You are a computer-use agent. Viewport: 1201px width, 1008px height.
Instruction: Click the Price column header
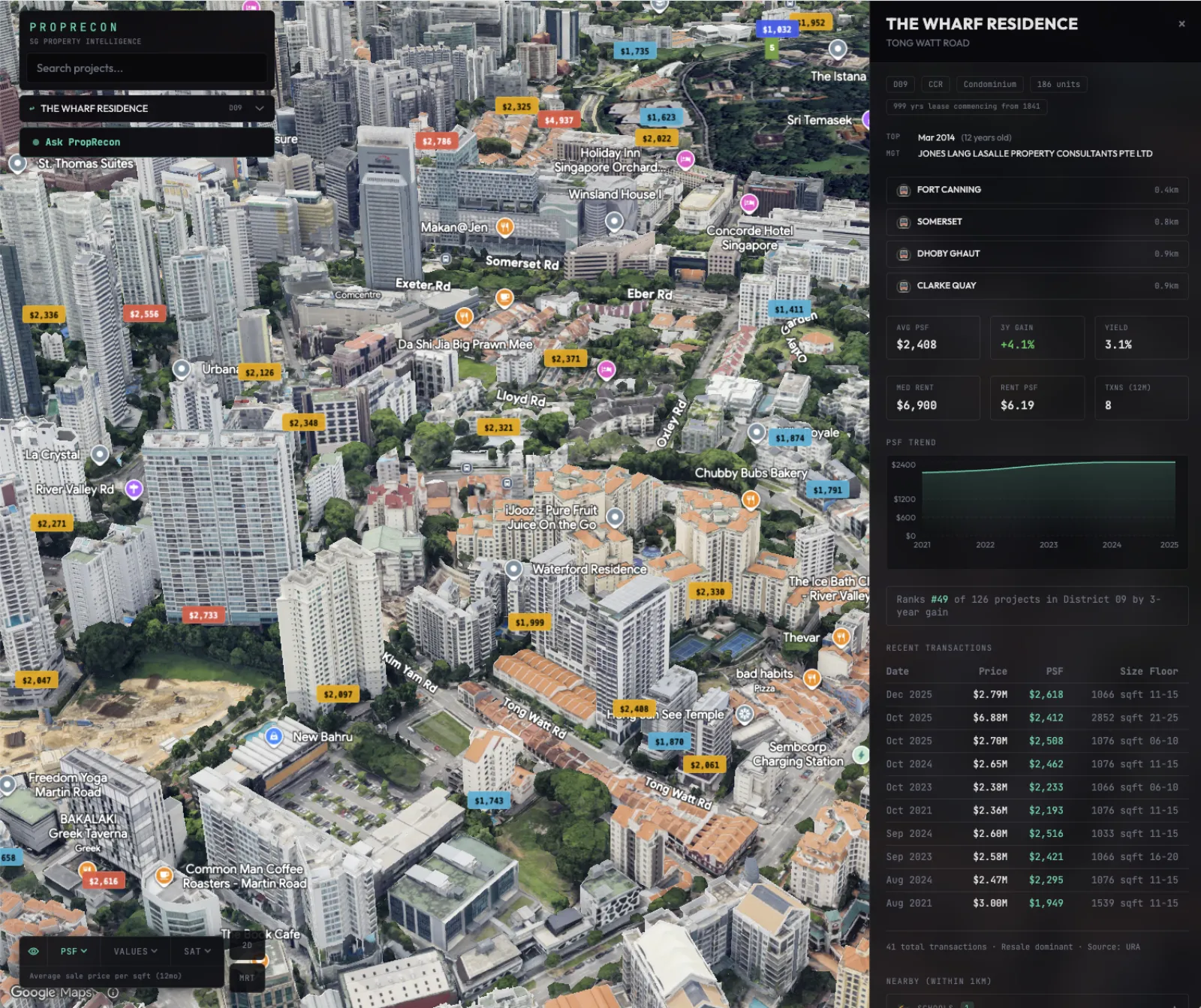pos(992,672)
